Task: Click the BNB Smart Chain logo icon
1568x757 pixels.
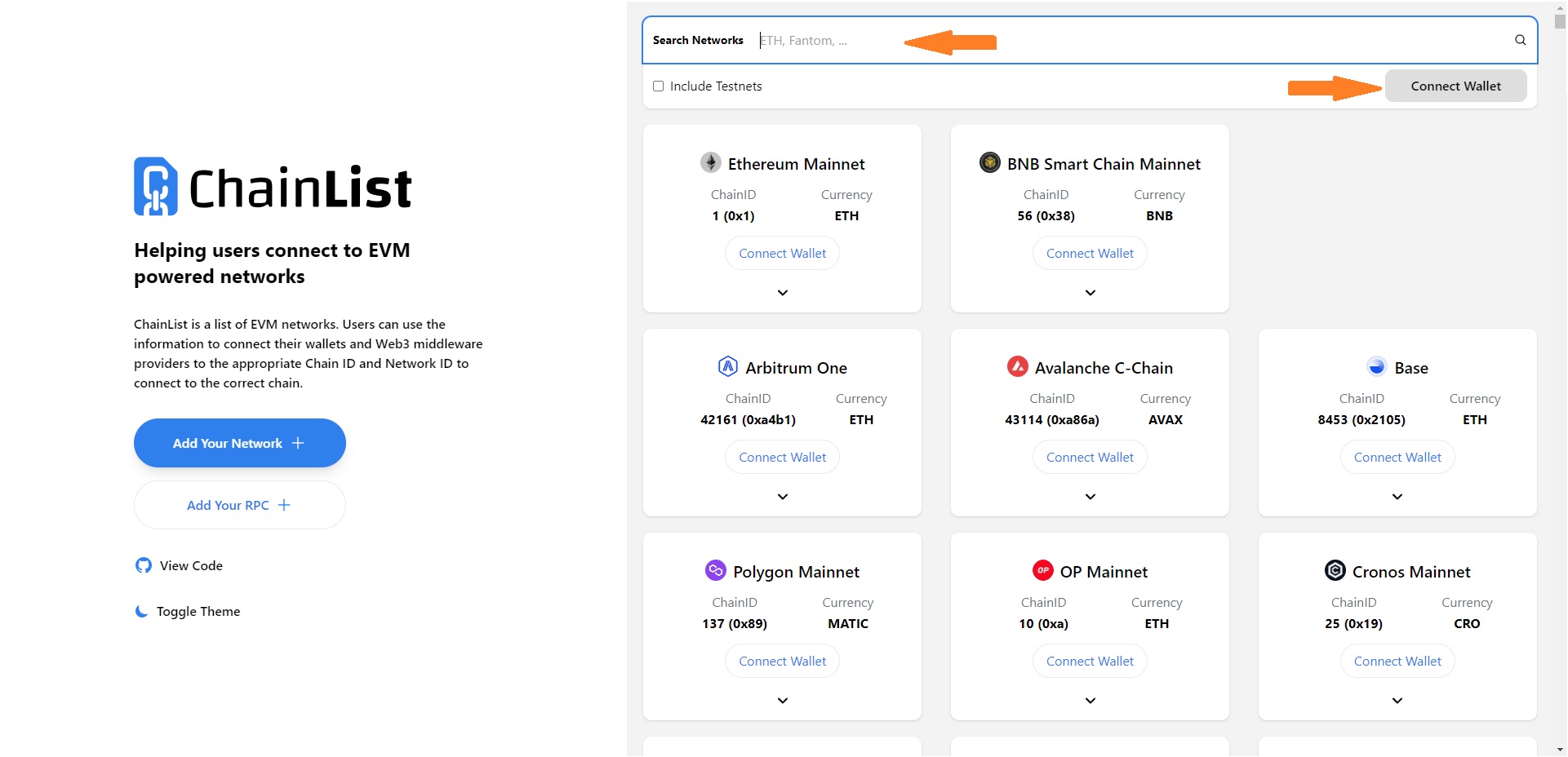Action: tap(990, 162)
